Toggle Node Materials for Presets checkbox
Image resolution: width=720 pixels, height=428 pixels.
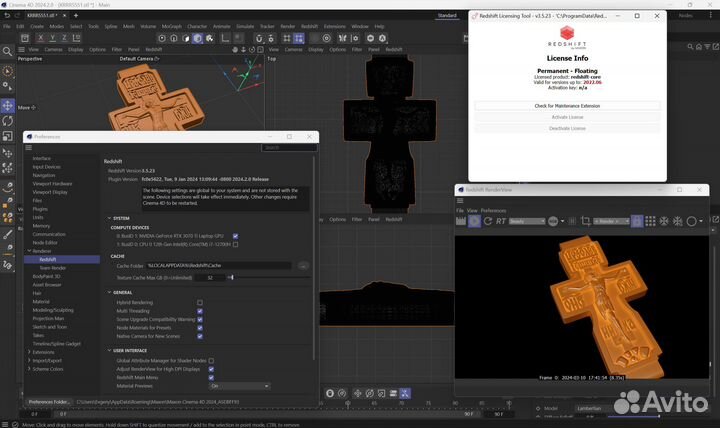click(200, 328)
